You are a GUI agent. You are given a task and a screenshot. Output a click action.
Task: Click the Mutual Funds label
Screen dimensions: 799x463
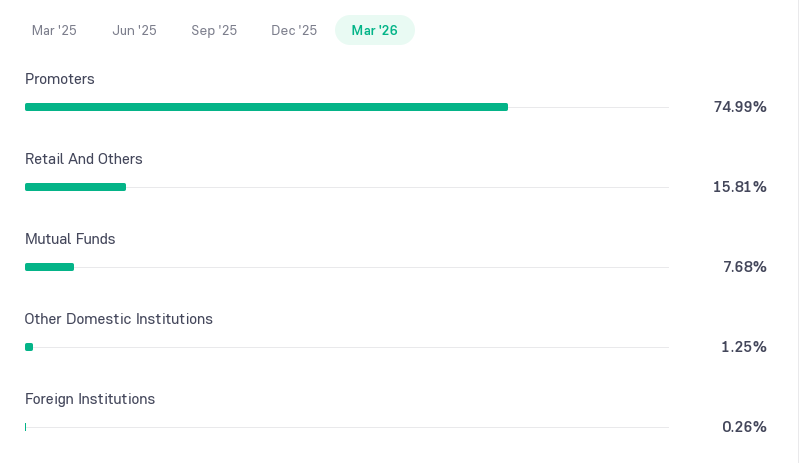click(x=70, y=239)
